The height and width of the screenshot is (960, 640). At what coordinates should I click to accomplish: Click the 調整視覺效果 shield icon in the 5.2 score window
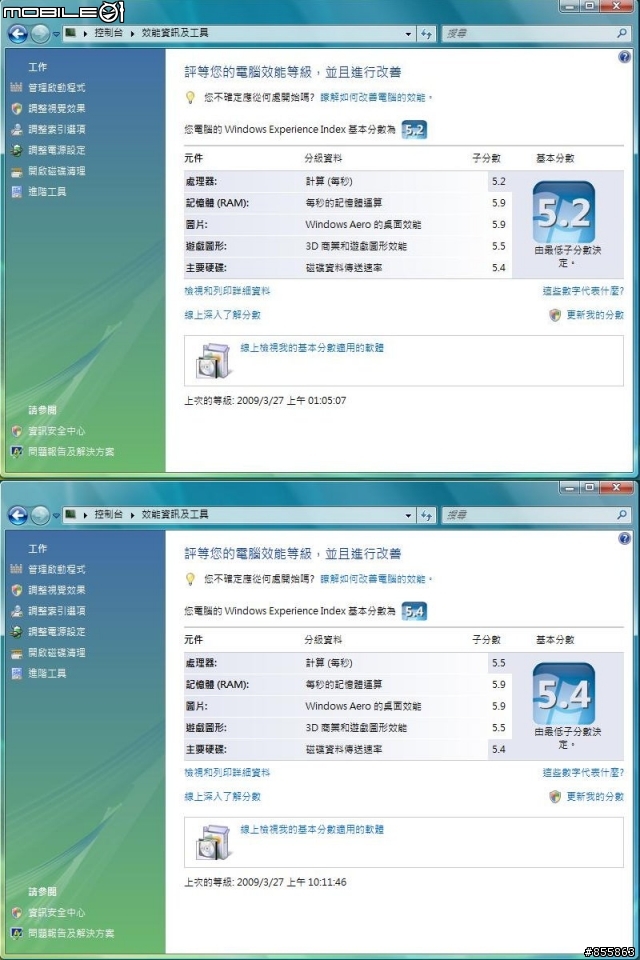17,108
